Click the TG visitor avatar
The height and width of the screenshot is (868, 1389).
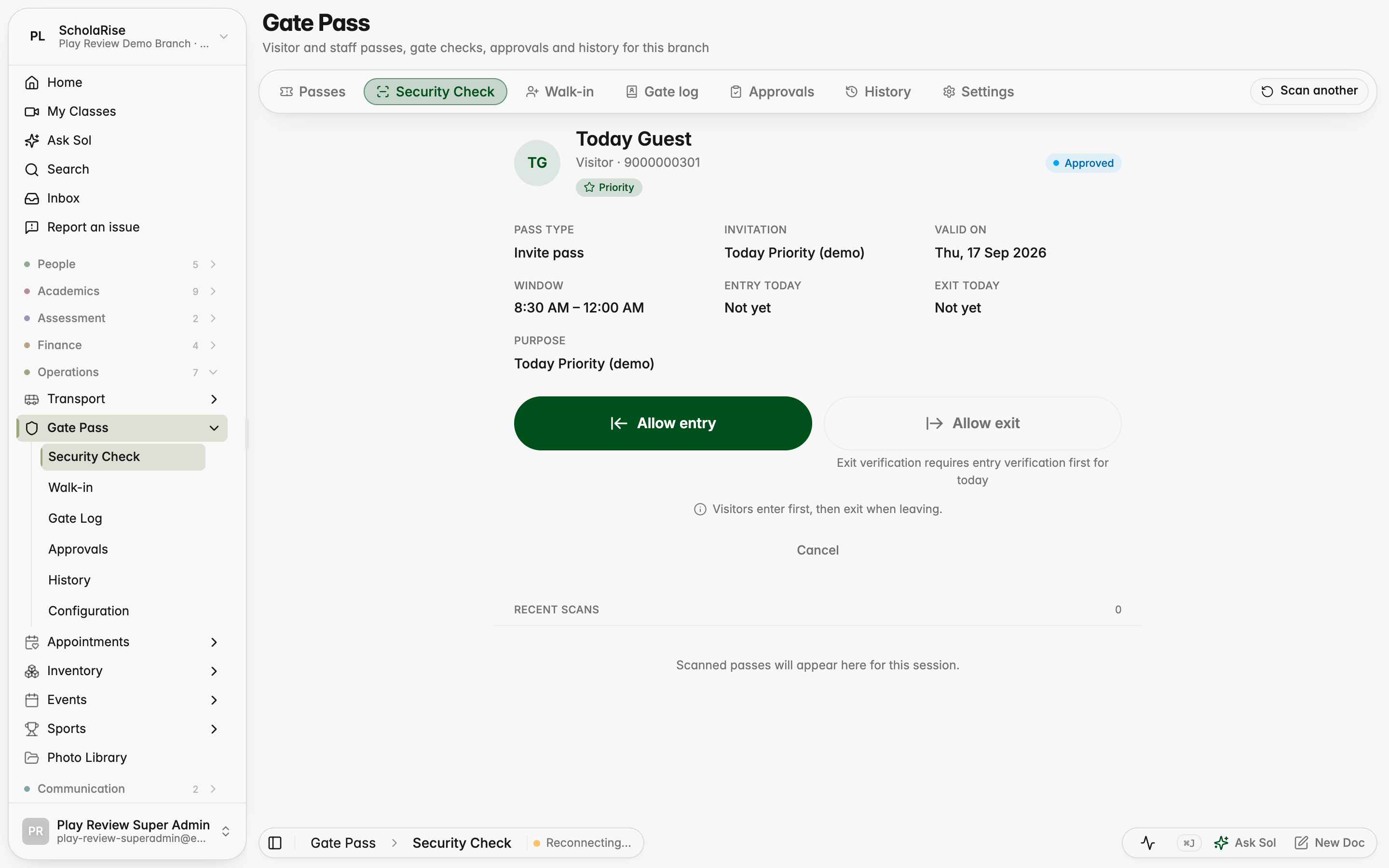pyautogui.click(x=537, y=163)
